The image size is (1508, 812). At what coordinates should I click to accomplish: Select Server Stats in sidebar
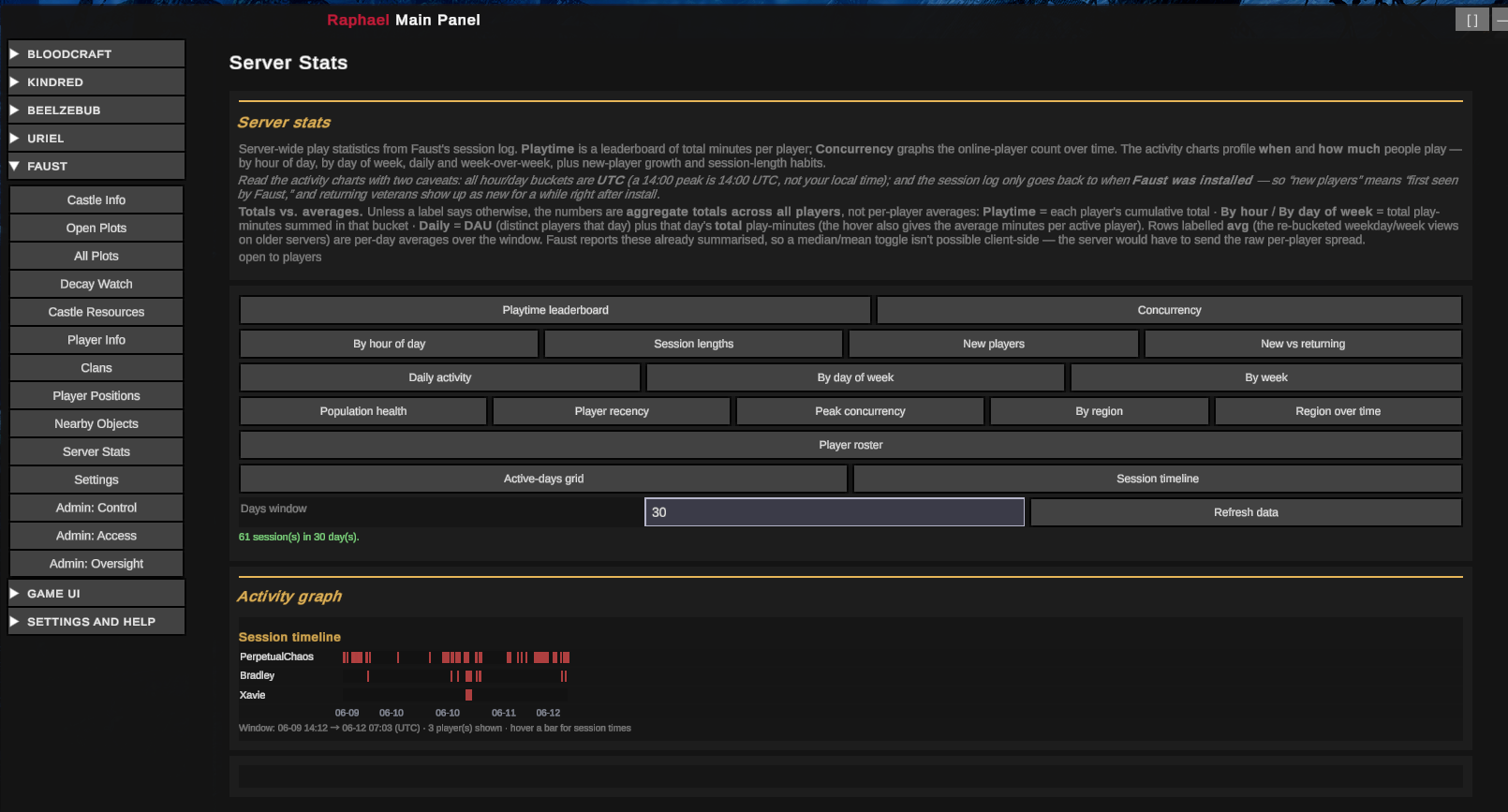pos(96,451)
